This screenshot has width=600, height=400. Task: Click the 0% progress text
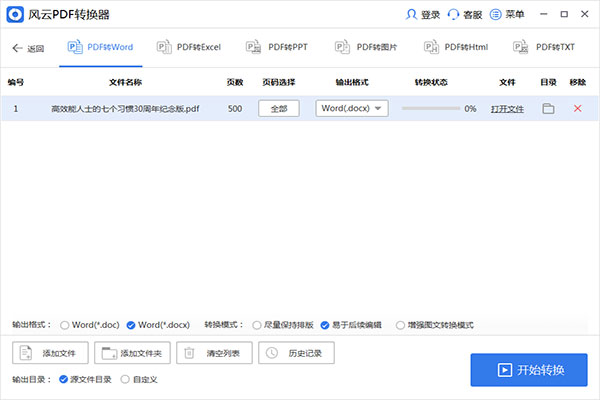[x=470, y=109]
